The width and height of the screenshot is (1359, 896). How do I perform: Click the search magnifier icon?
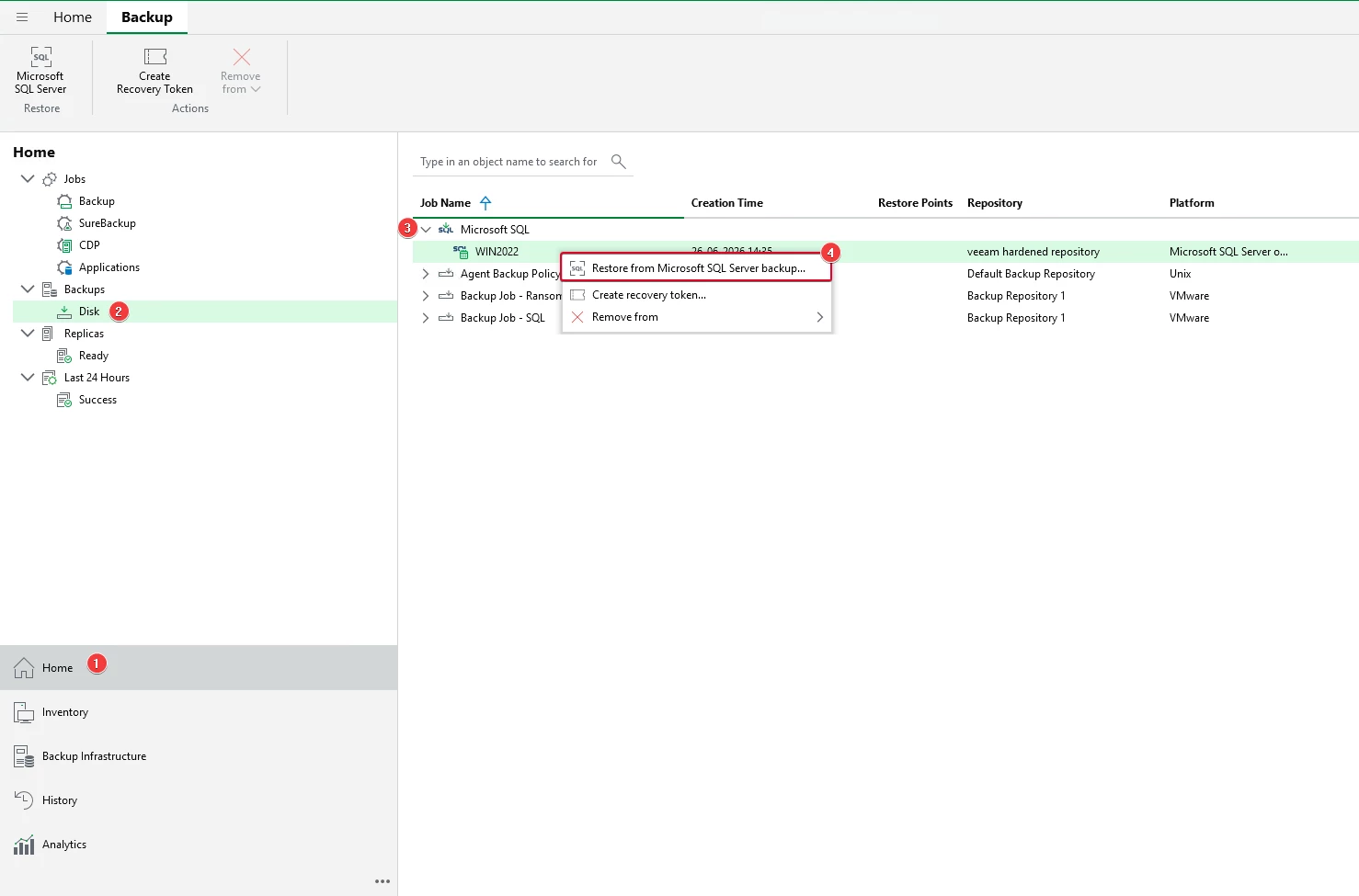click(619, 162)
